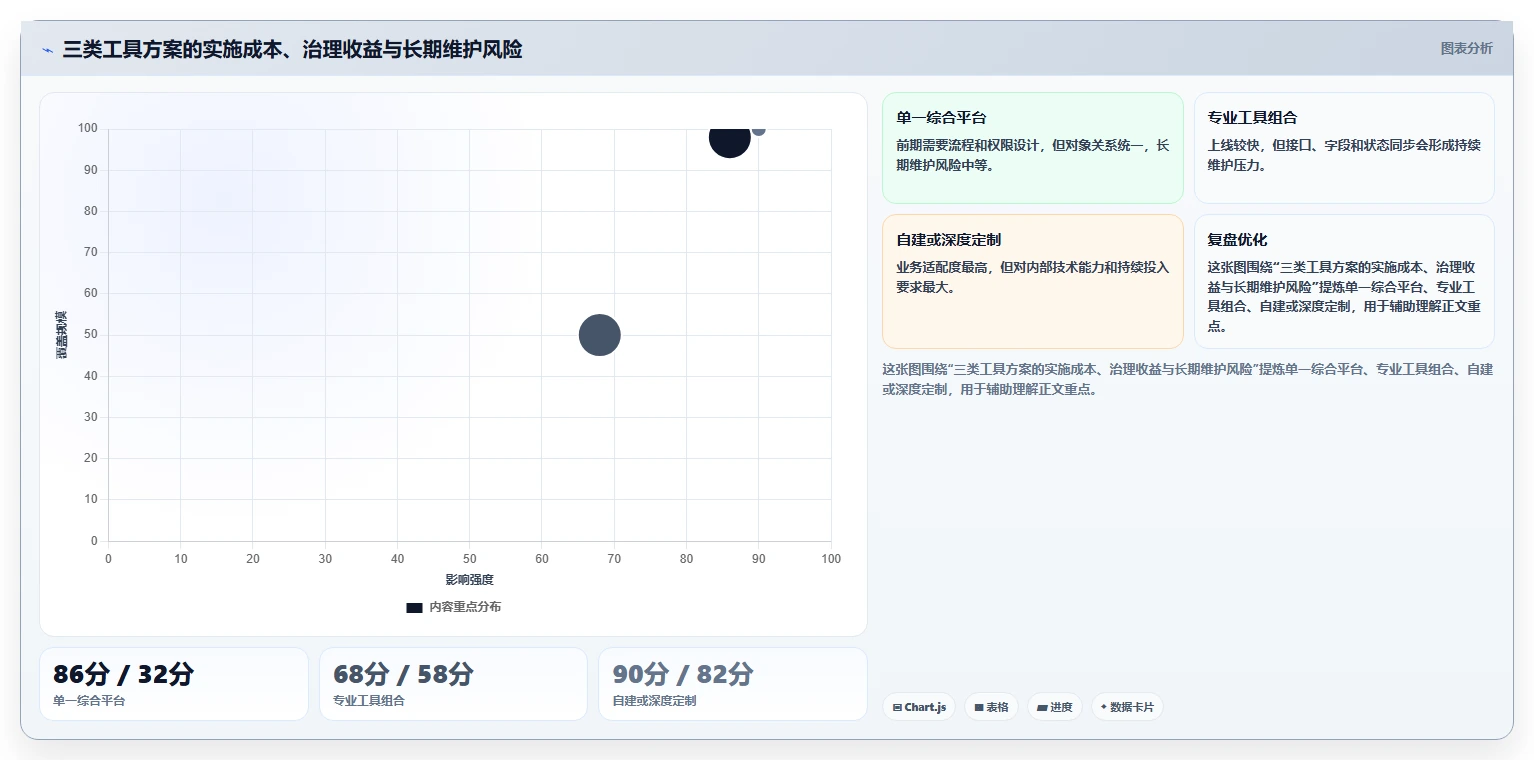The width and height of the screenshot is (1534, 760).
Task: Select the 表格 tag chip
Action: (991, 707)
